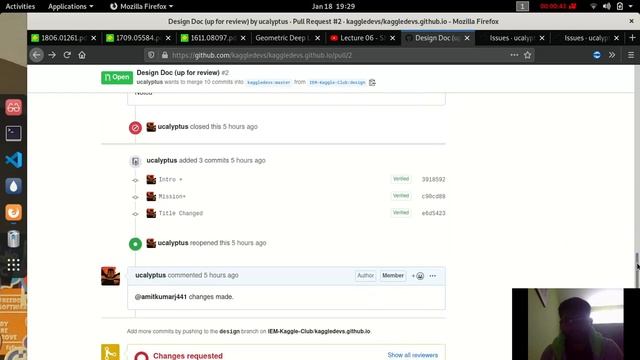640x360 pixels.
Task: Open the trash can icon in dock
Action: [13, 239]
